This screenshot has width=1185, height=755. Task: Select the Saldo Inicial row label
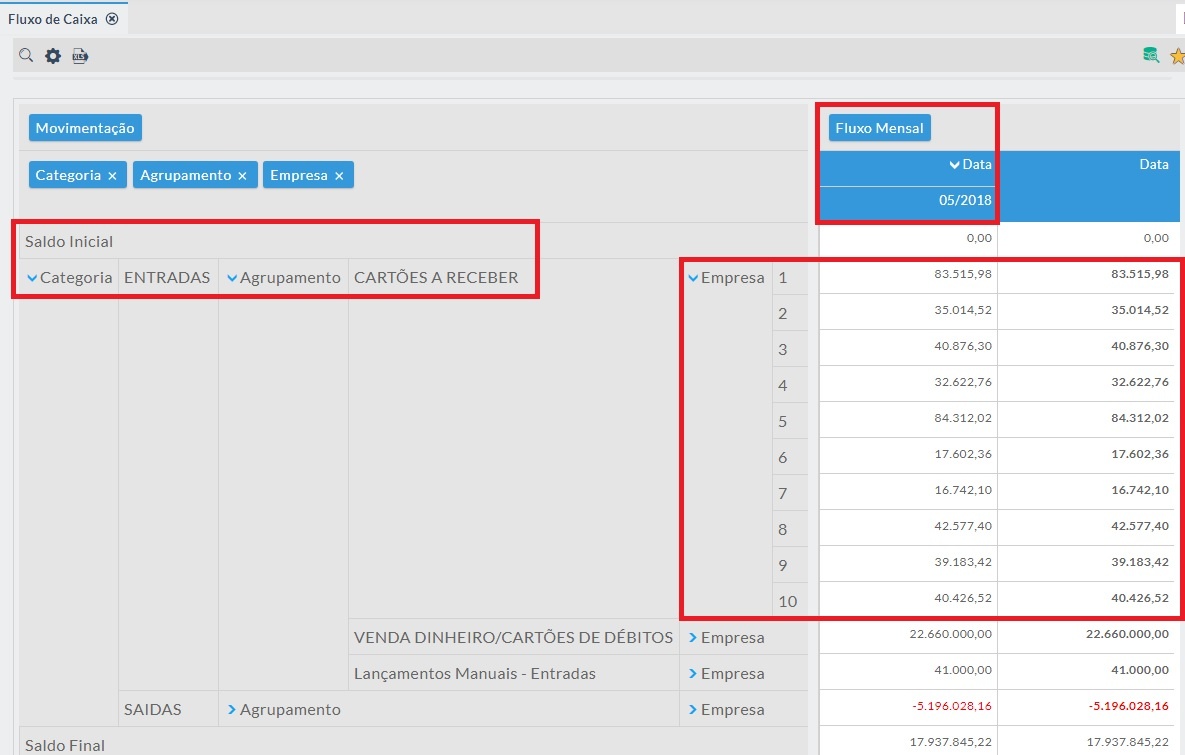69,242
